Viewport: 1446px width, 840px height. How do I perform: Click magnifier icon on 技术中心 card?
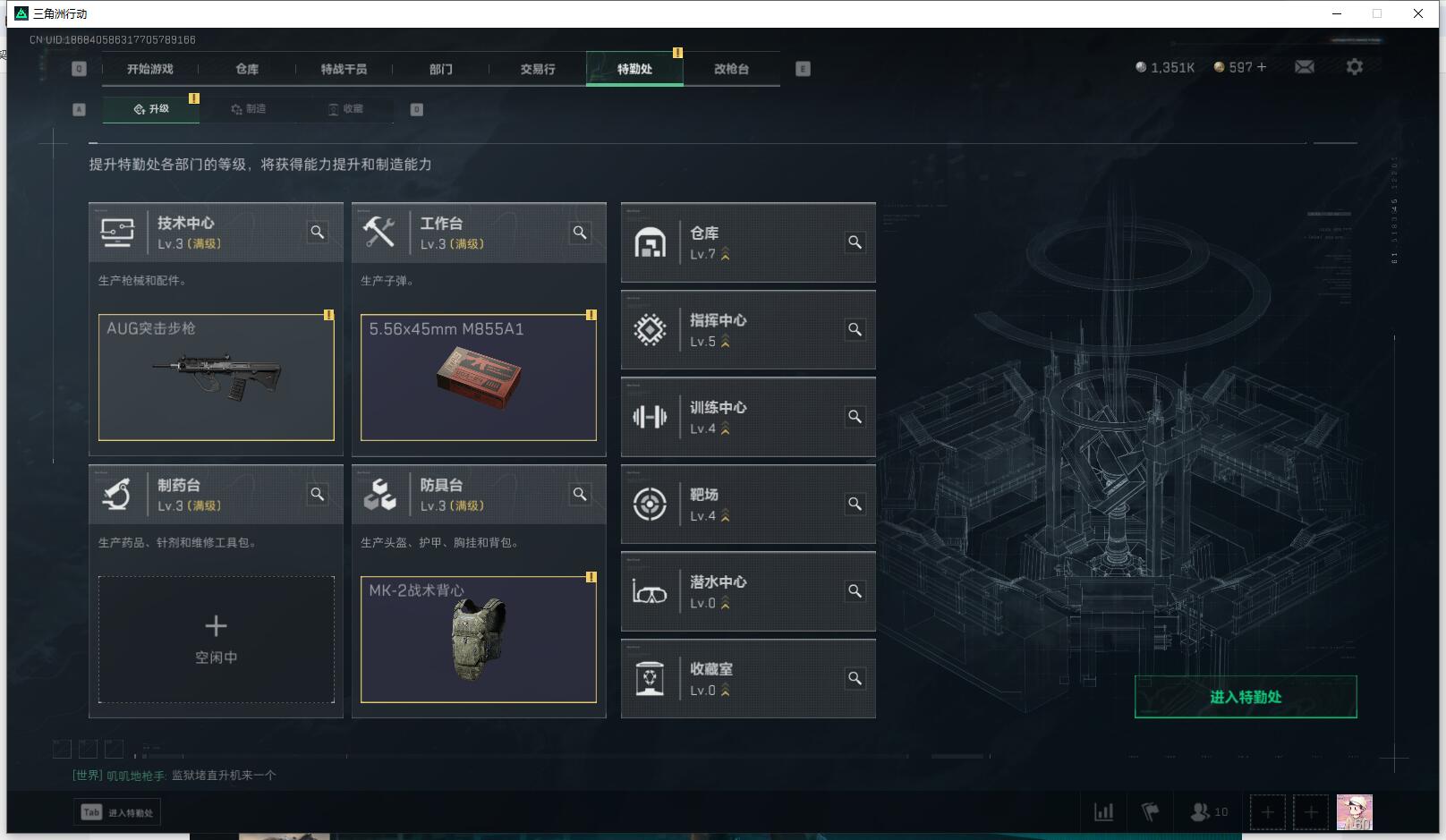[318, 233]
